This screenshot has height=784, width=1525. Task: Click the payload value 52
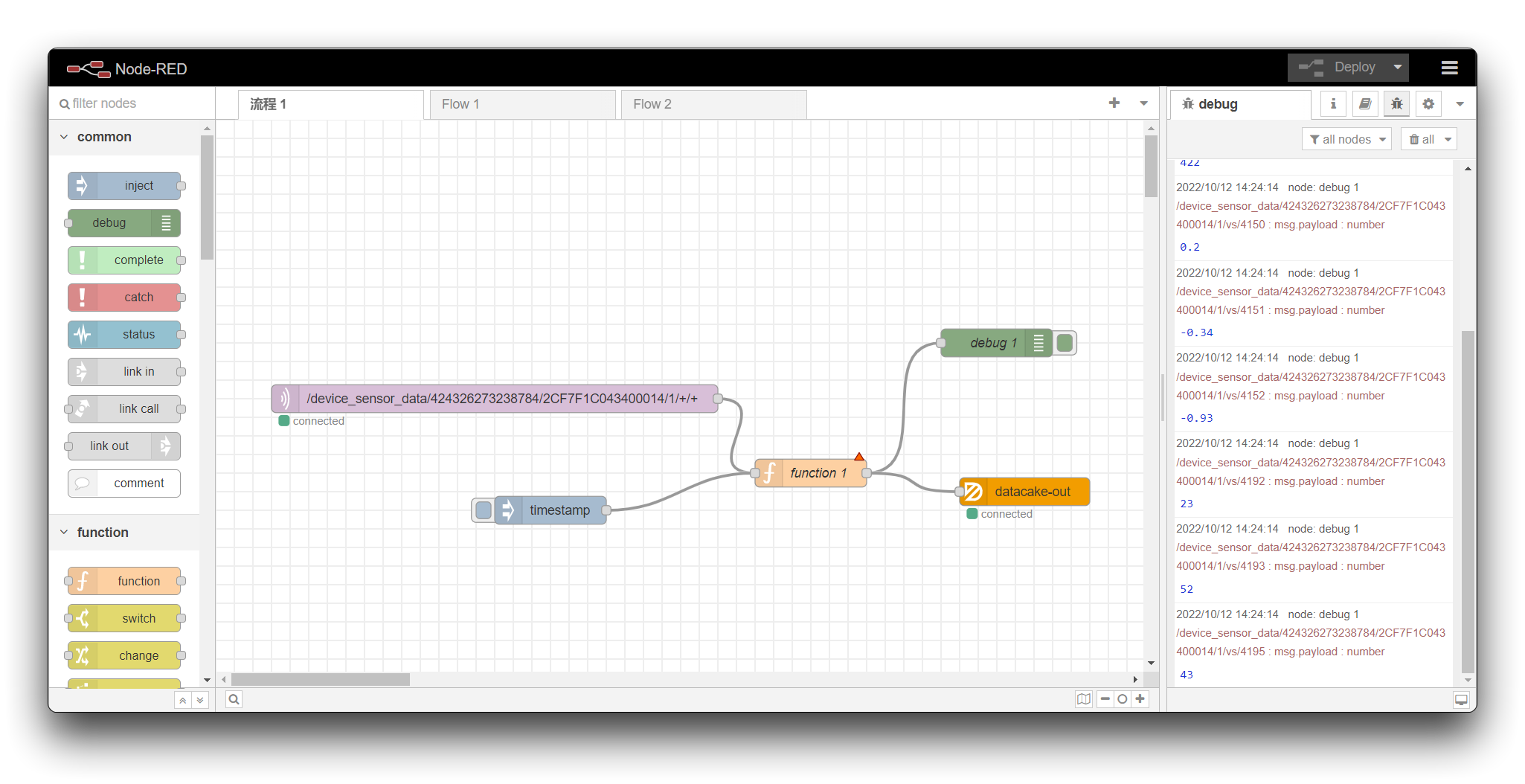(1187, 590)
